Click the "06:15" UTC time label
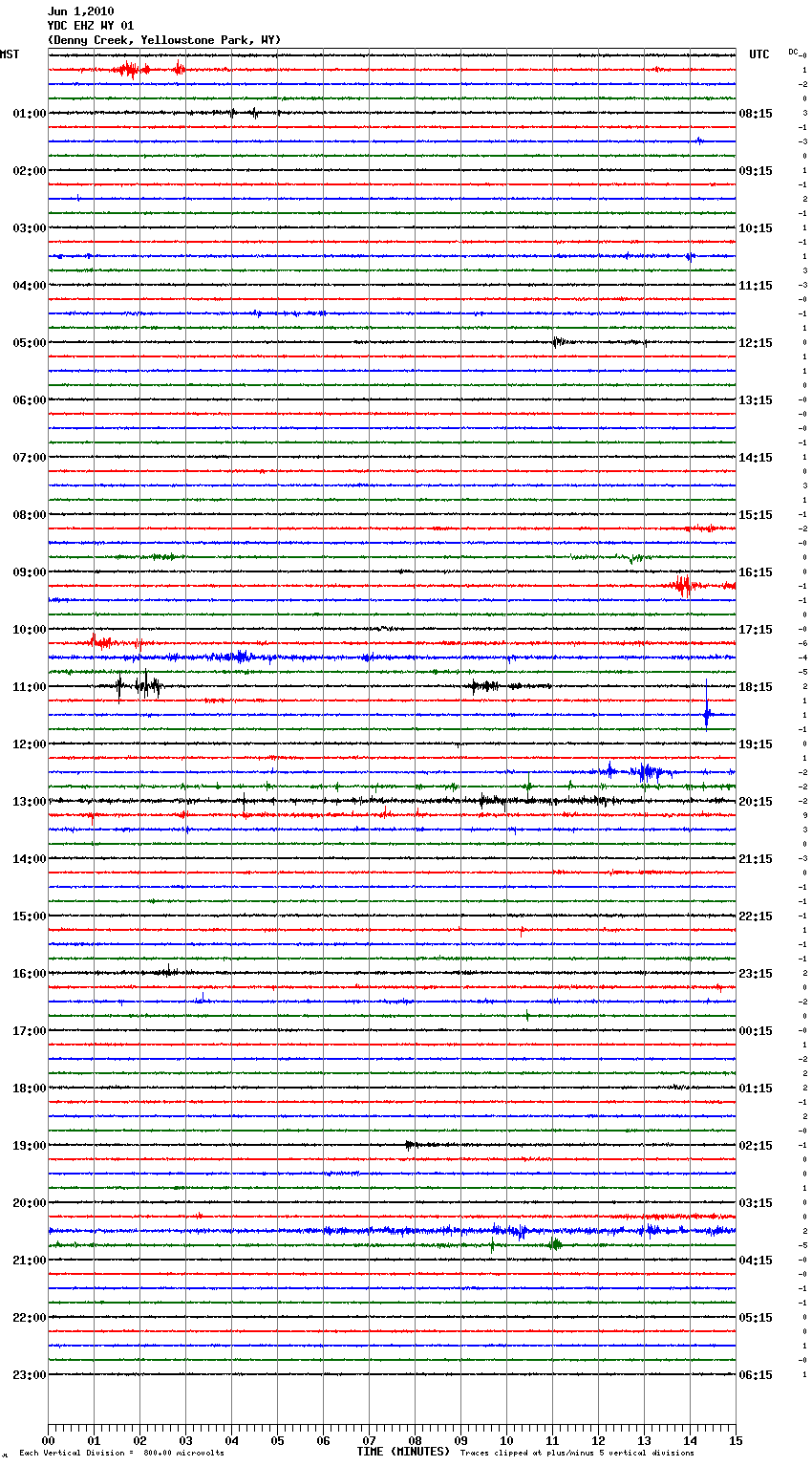Image resolution: width=812 pixels, height=1466 pixels. pos(756,1375)
